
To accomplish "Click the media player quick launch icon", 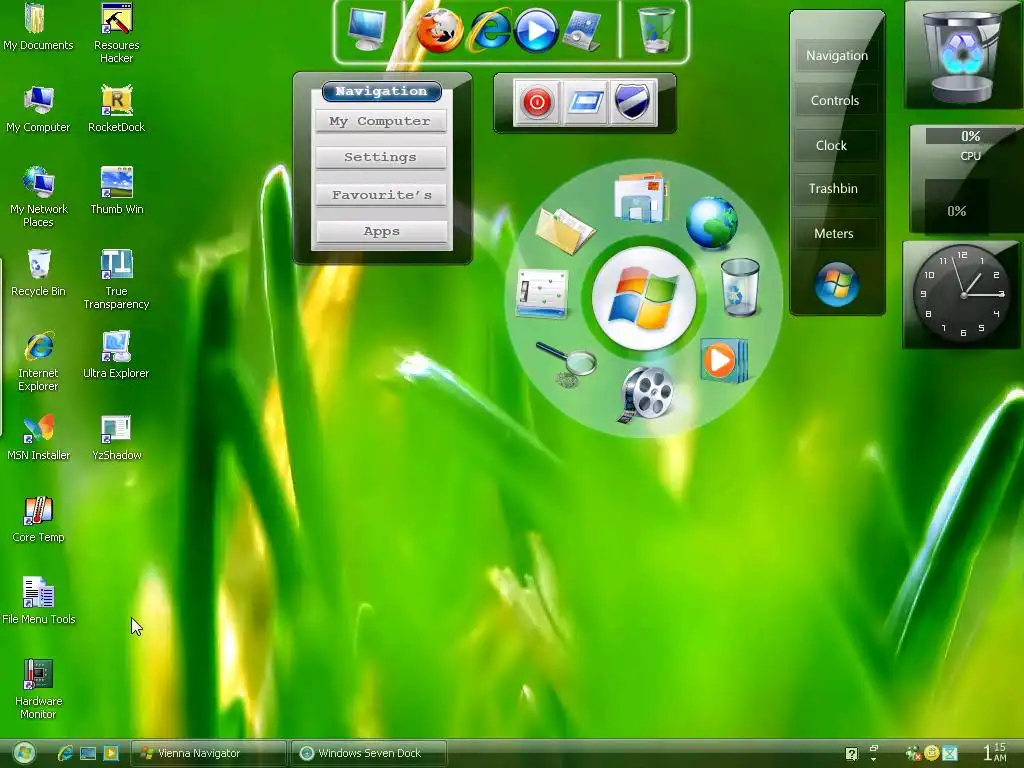I will pos(112,754).
